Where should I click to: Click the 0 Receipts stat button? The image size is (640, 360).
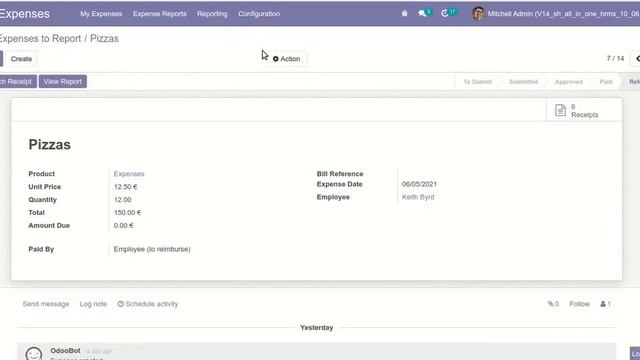click(584, 110)
